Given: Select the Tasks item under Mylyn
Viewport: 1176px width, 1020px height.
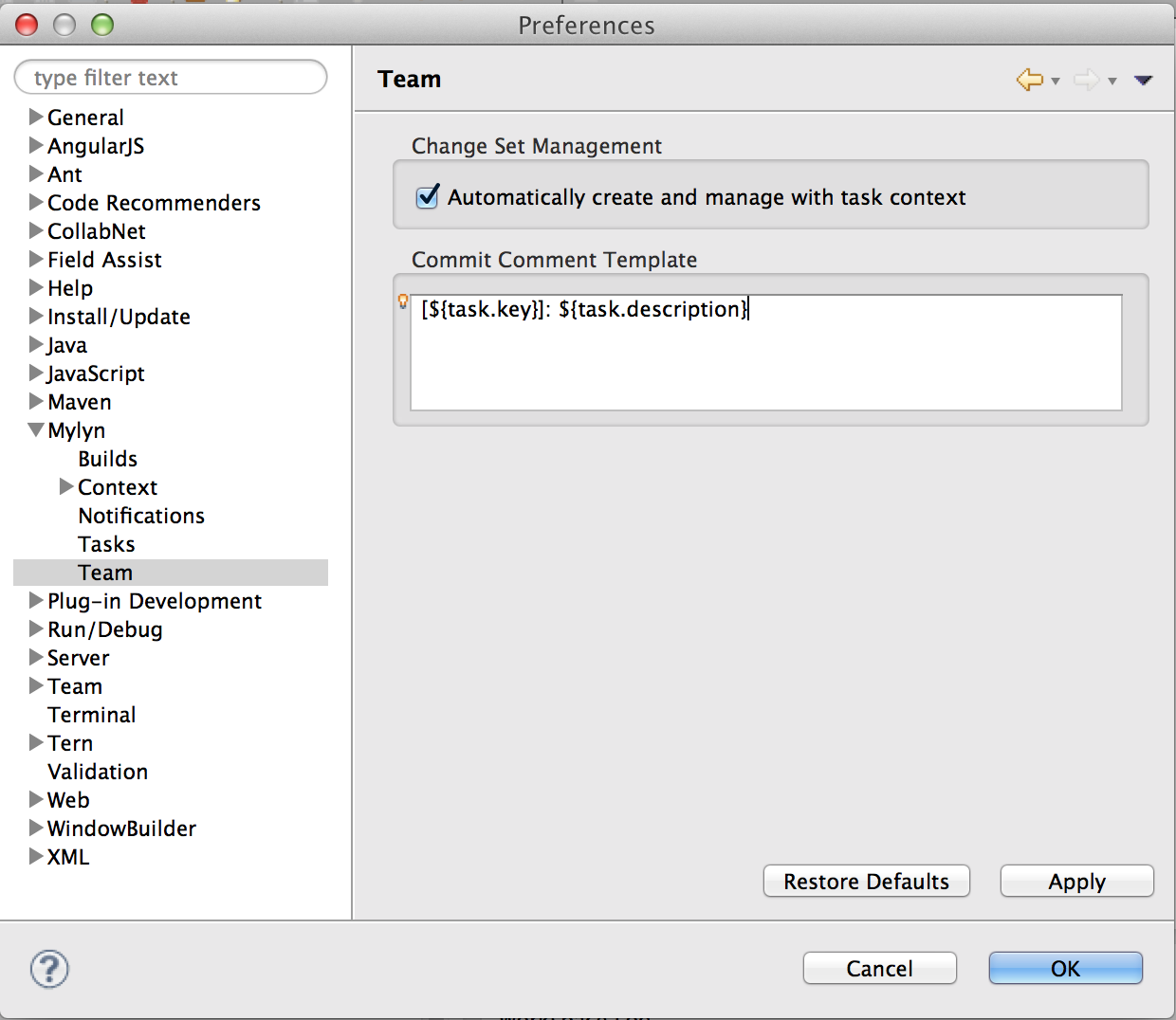Looking at the screenshot, I should pos(105,544).
